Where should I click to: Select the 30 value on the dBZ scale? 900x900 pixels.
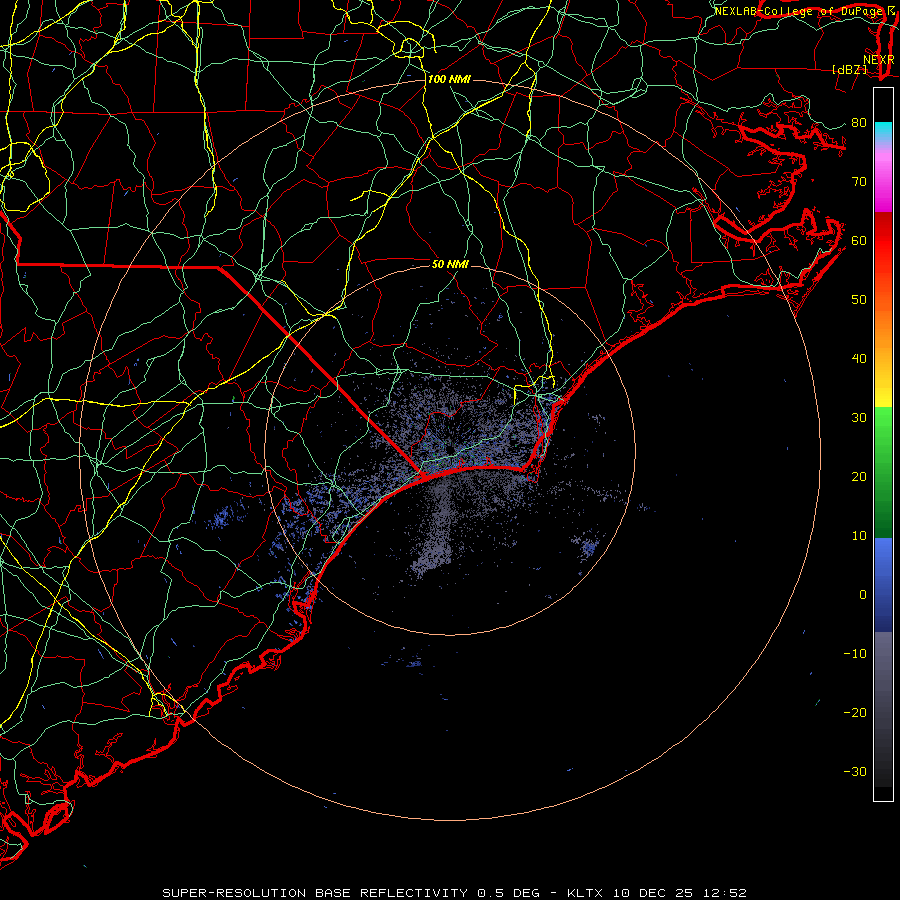point(859,418)
